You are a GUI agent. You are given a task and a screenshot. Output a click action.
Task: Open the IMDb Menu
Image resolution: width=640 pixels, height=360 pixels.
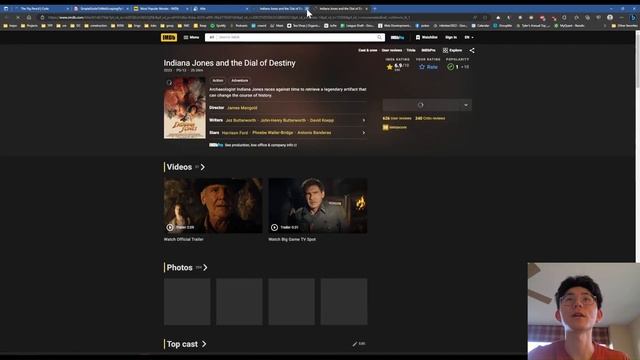coord(191,38)
